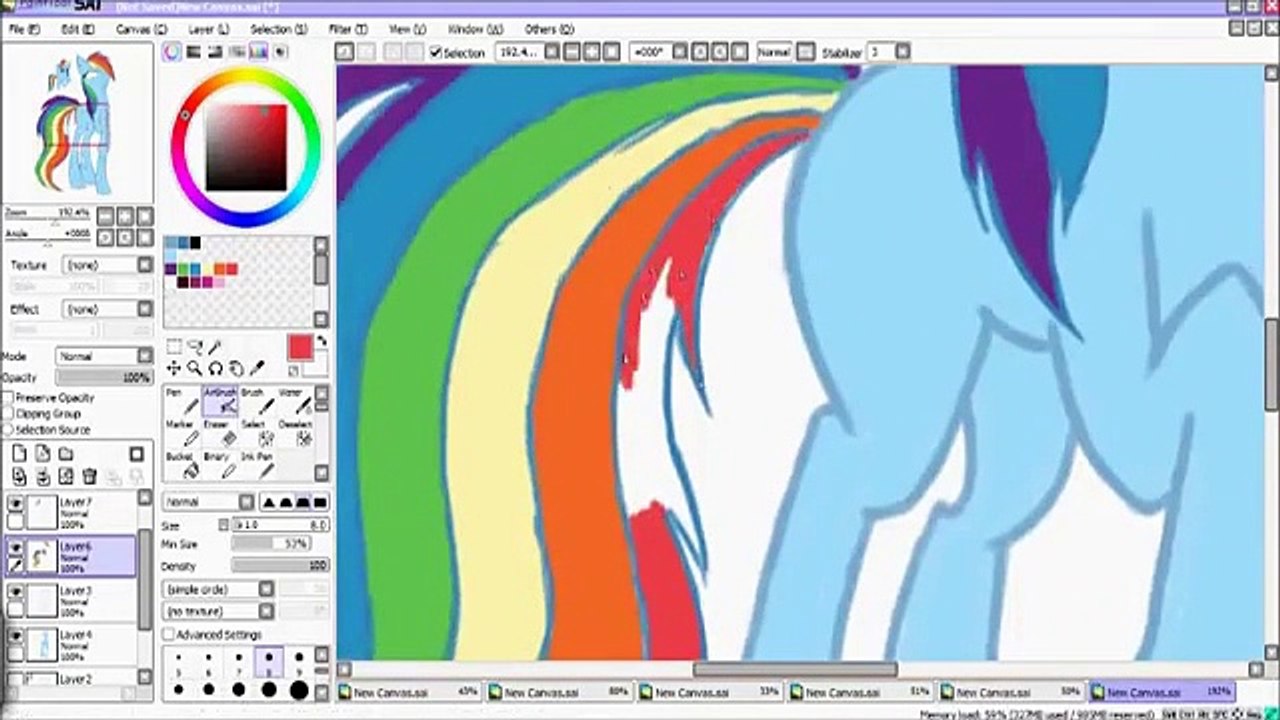Open the Selection menu
Image resolution: width=1280 pixels, height=720 pixels.
pyautogui.click(x=278, y=30)
